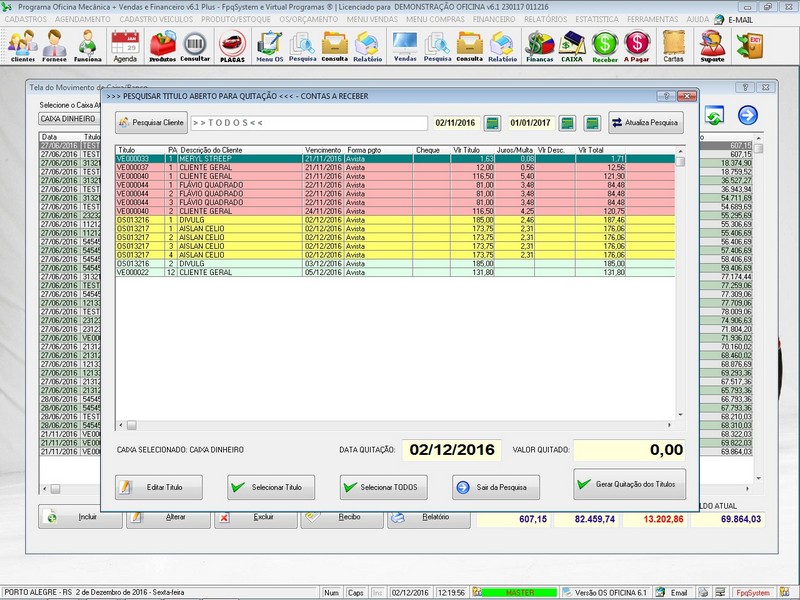800x600 pixels.
Task: Open the RELATÓRIOS menu
Action: 545,19
